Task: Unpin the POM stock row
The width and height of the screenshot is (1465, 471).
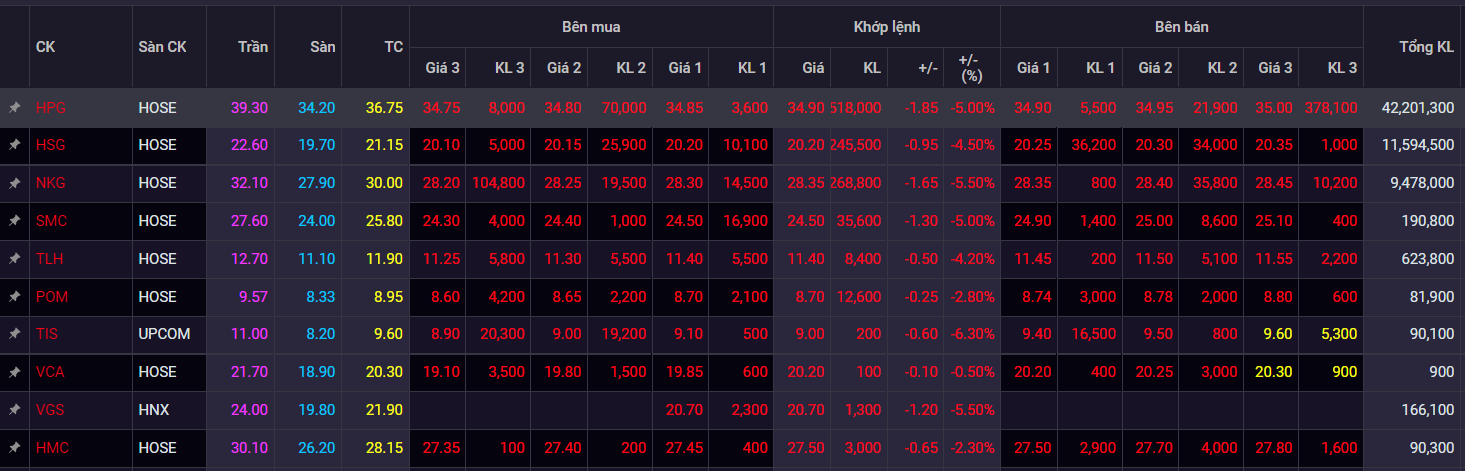Action: tap(15, 297)
